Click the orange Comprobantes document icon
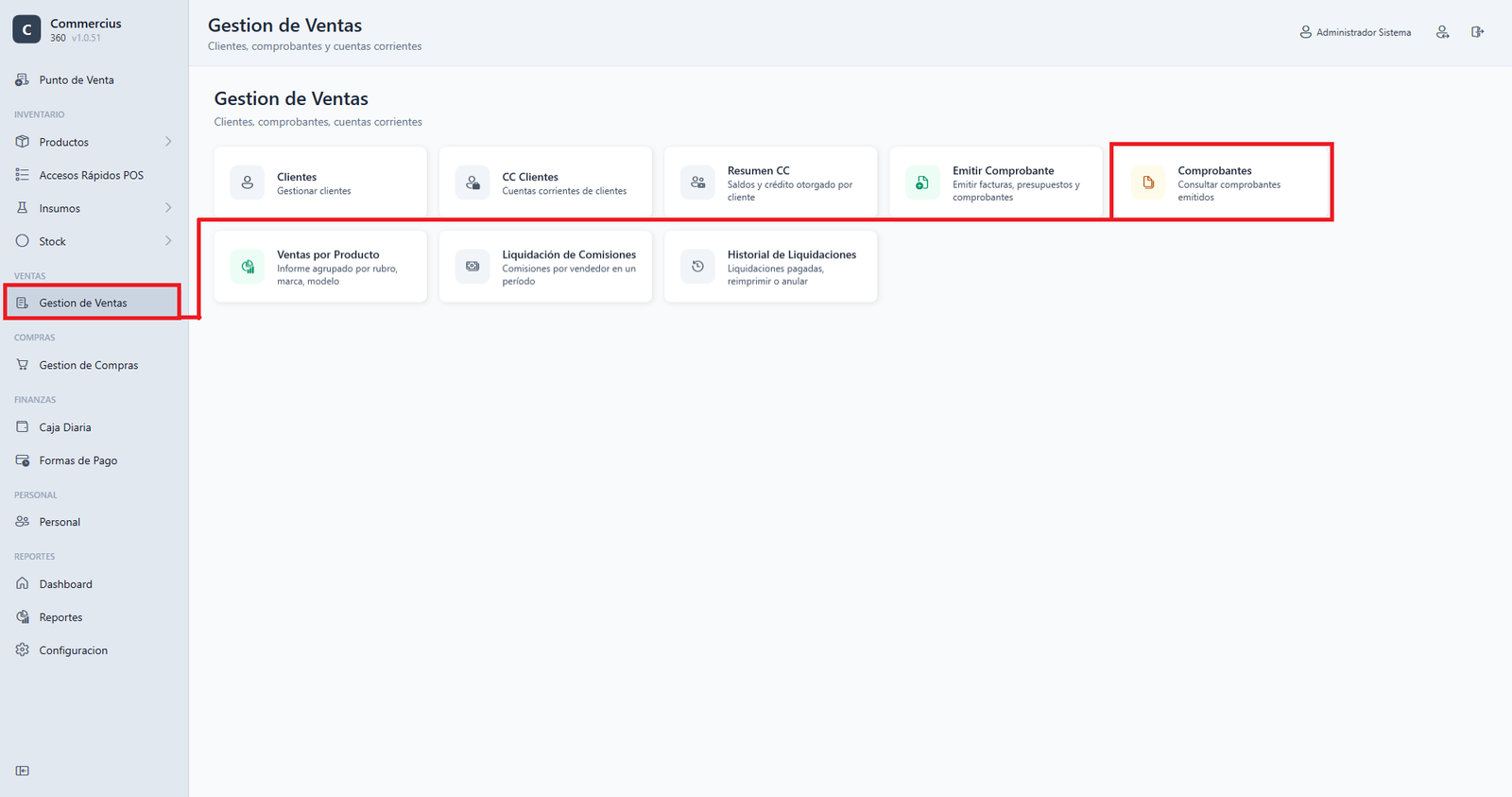 click(x=1148, y=182)
